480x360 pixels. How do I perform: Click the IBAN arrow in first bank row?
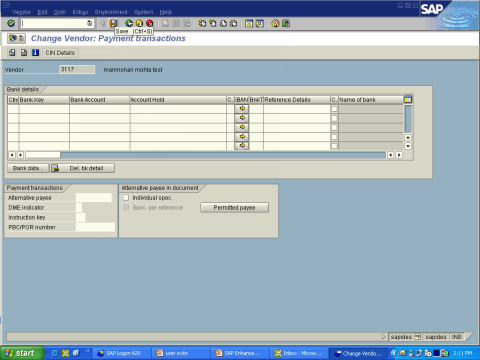pyautogui.click(x=242, y=109)
